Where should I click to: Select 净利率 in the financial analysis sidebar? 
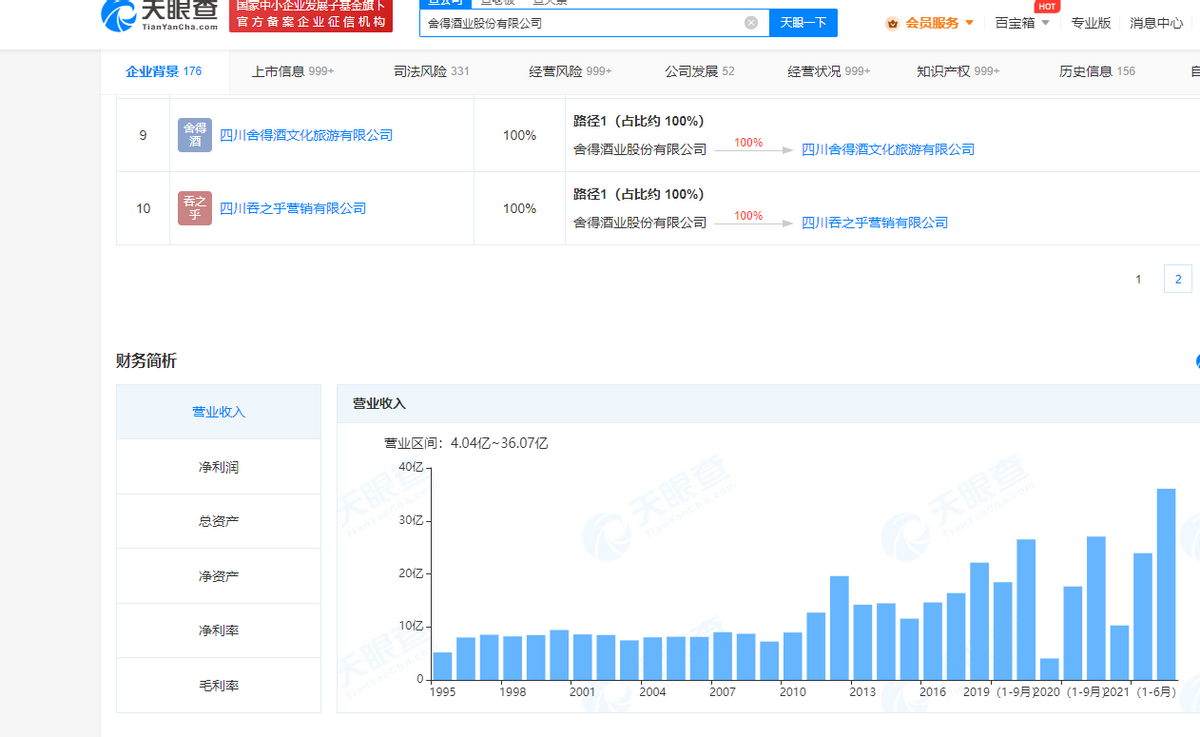219,631
